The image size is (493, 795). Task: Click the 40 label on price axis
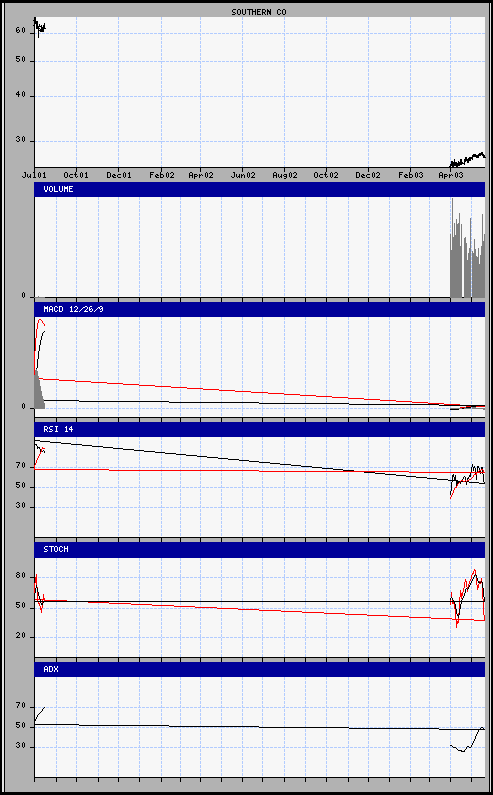pos(20,96)
